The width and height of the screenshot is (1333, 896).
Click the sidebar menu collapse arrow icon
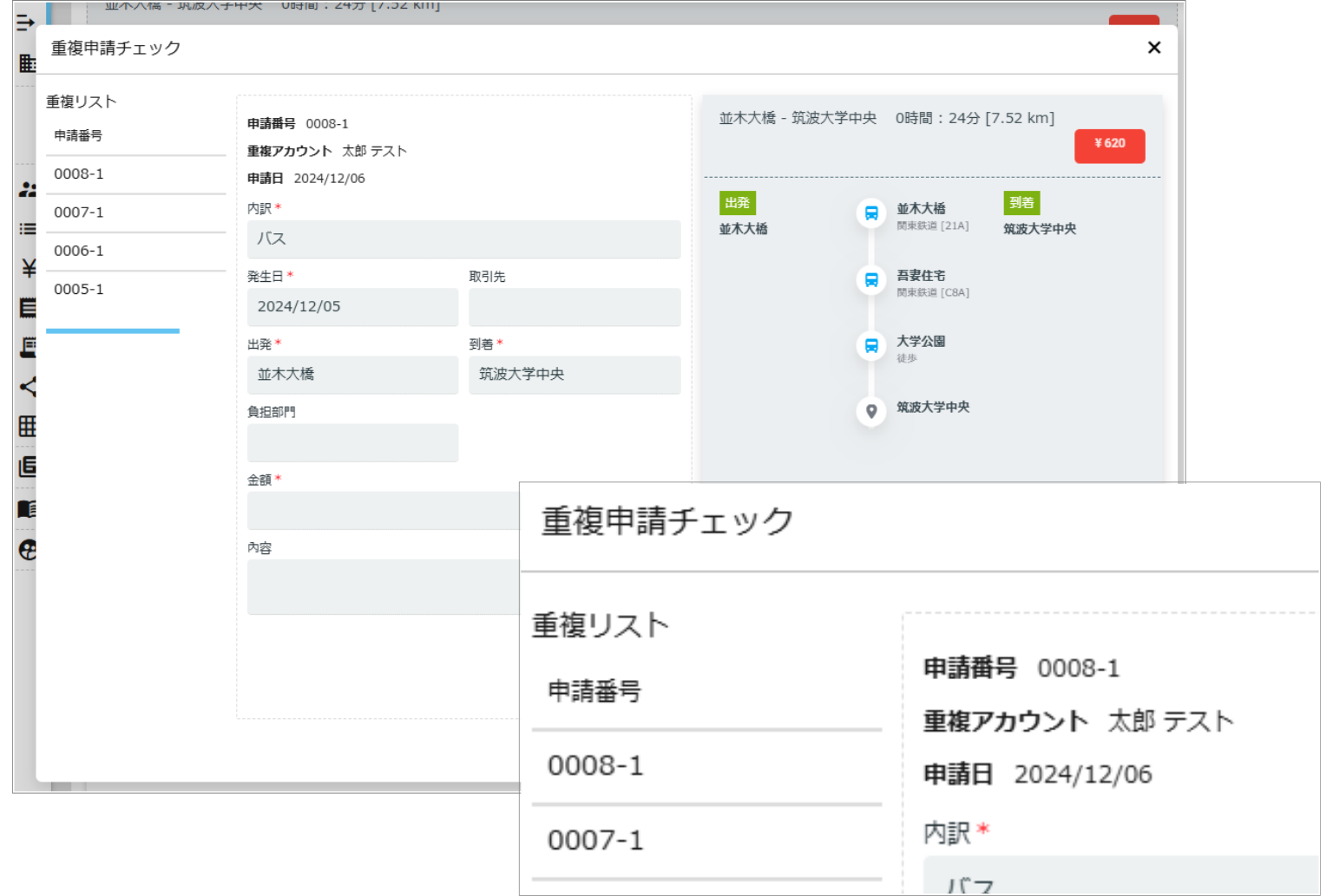pyautogui.click(x=26, y=23)
